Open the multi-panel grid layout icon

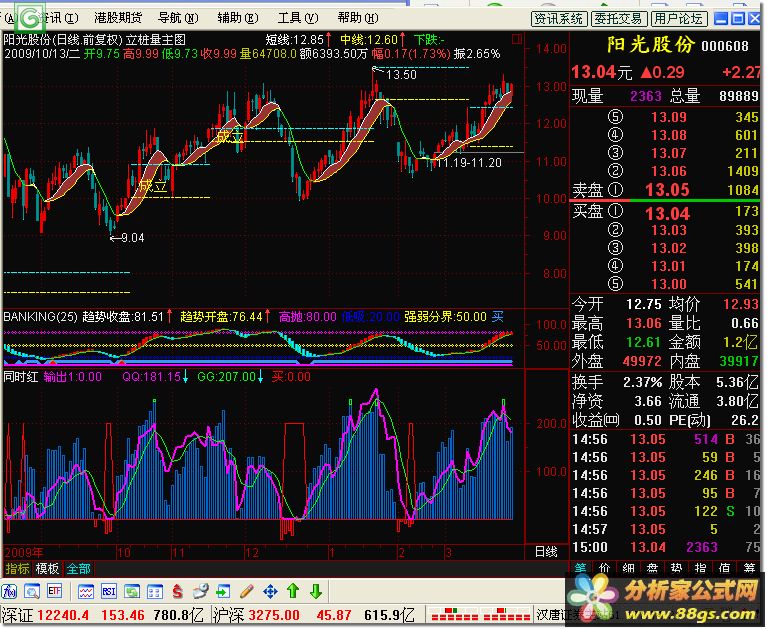pos(155,592)
